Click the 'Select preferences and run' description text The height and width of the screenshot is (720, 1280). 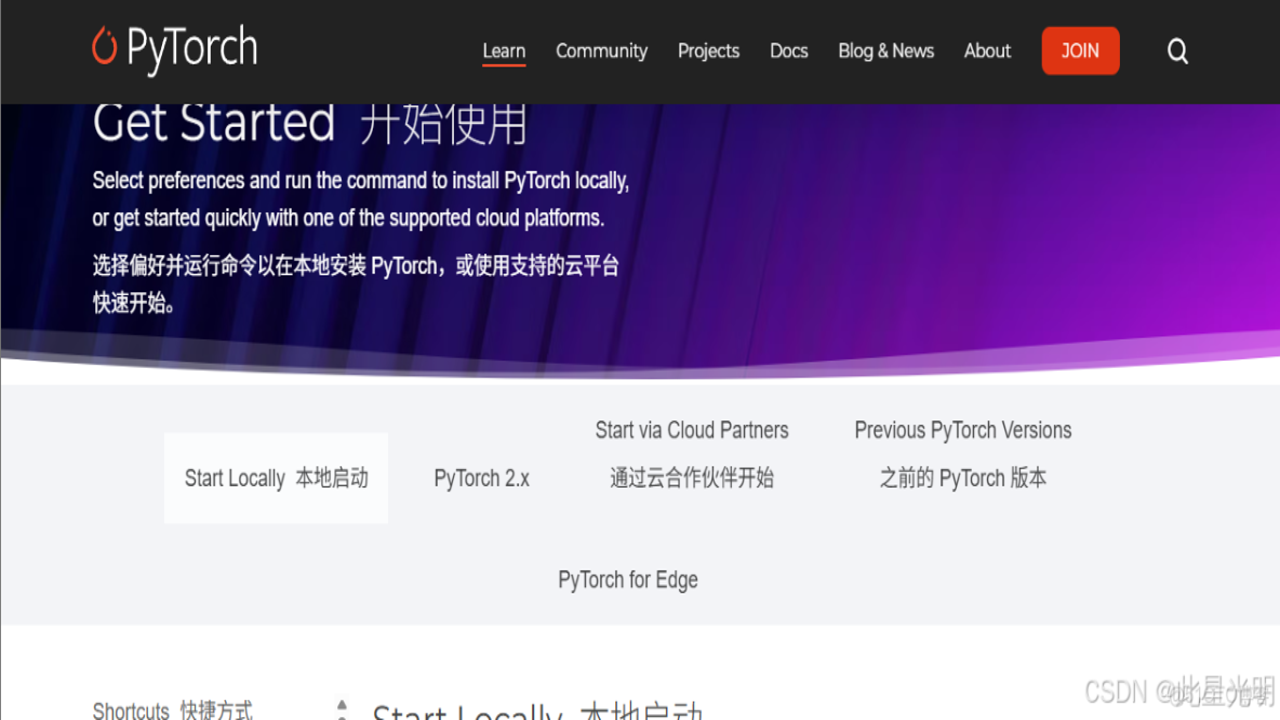(361, 199)
